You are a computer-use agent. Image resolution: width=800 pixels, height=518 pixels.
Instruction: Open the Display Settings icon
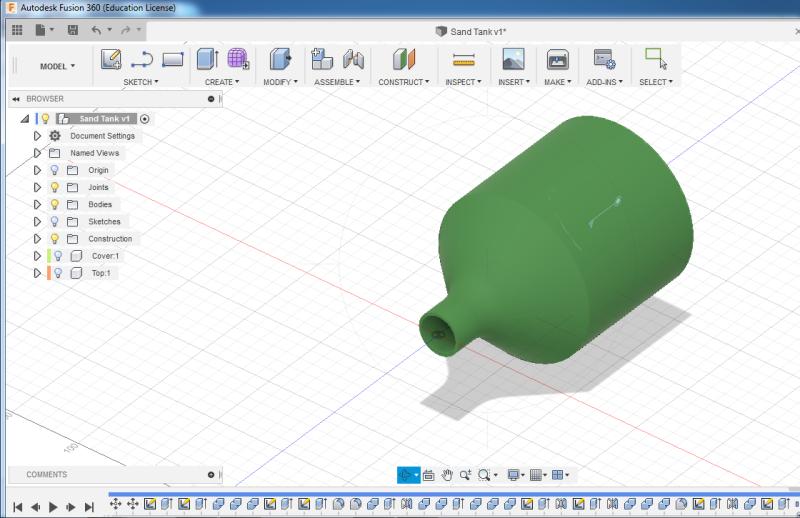pyautogui.click(x=513, y=475)
